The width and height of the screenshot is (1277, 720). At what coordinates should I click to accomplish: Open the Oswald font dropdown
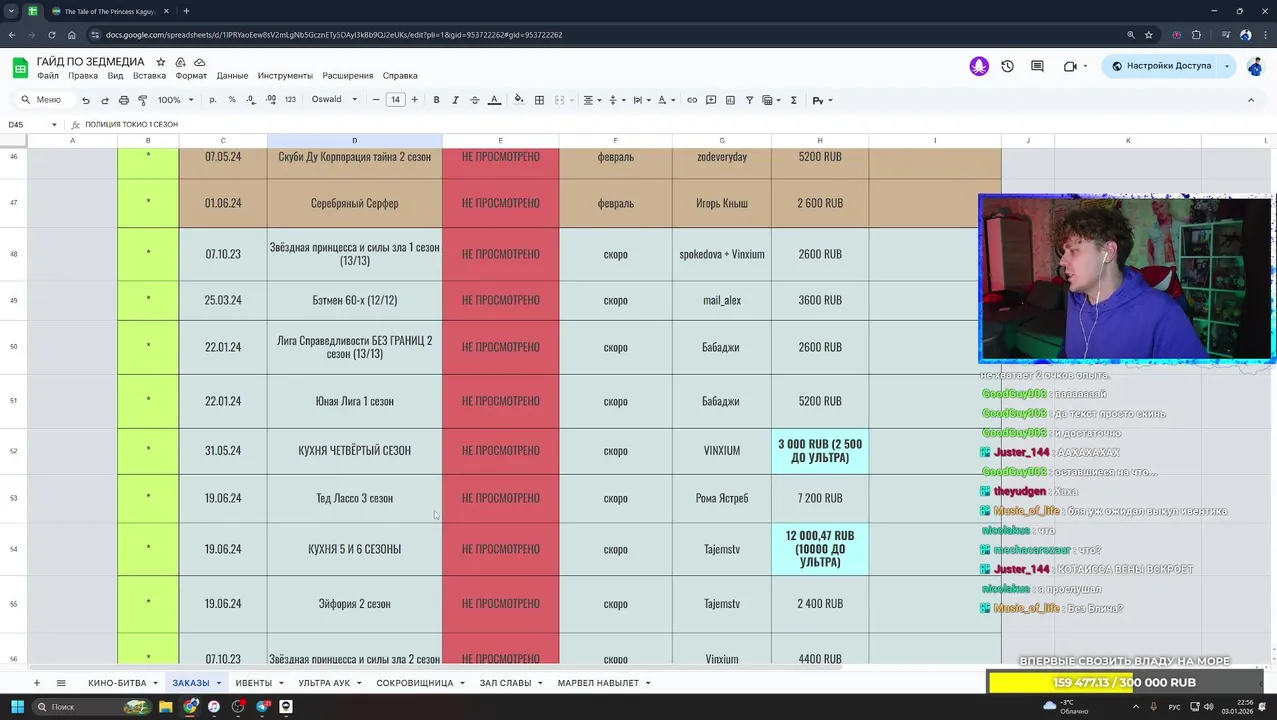point(334,100)
